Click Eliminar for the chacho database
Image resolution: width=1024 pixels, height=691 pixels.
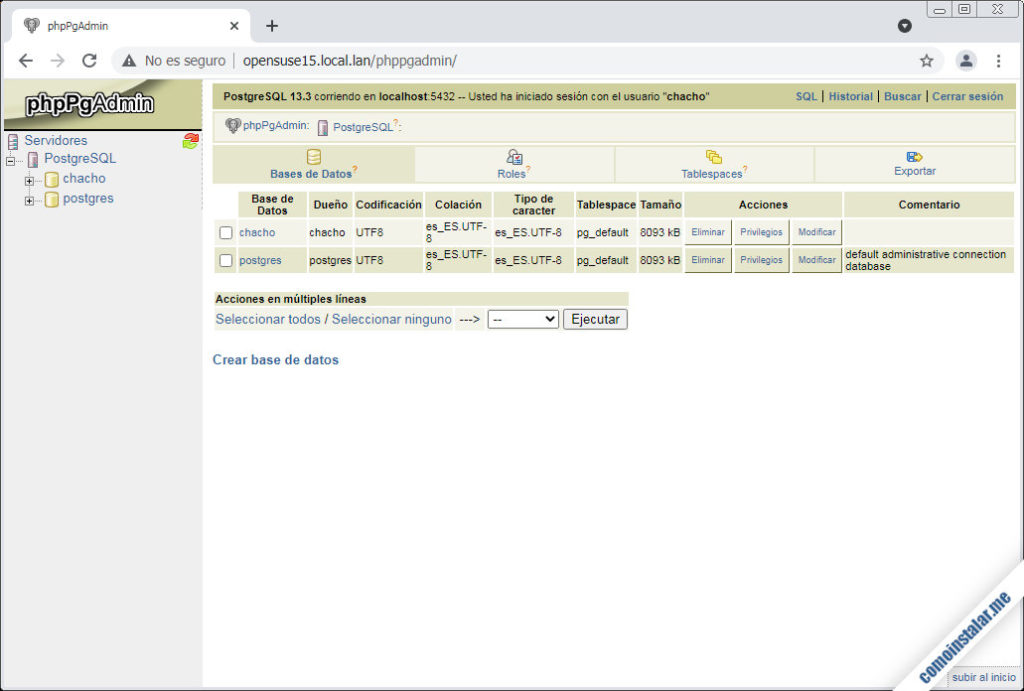pos(708,233)
